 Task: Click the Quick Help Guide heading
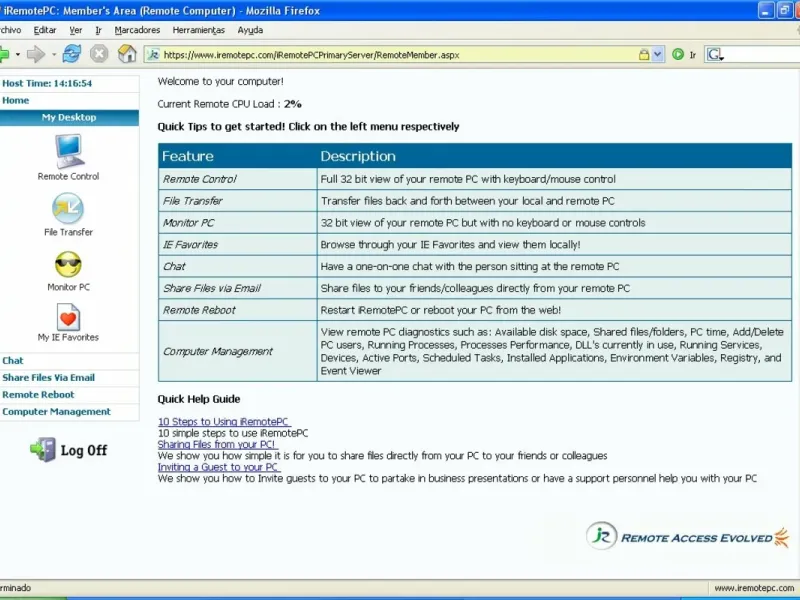198,399
